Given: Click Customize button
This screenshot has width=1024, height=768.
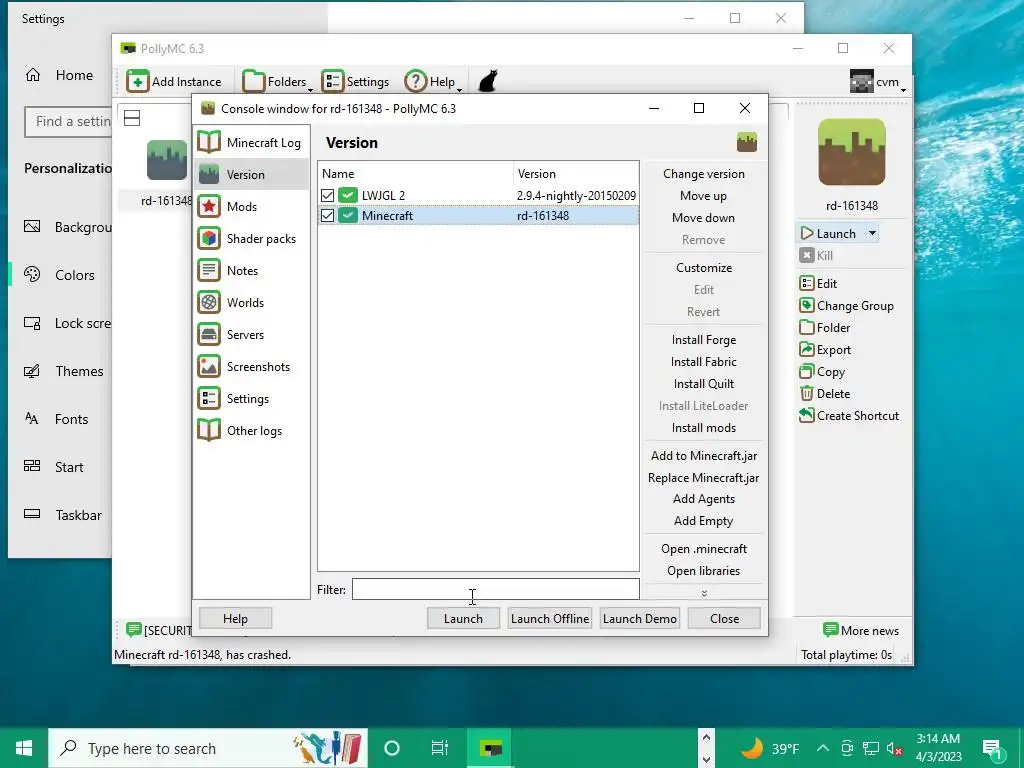Looking at the screenshot, I should point(703,268).
